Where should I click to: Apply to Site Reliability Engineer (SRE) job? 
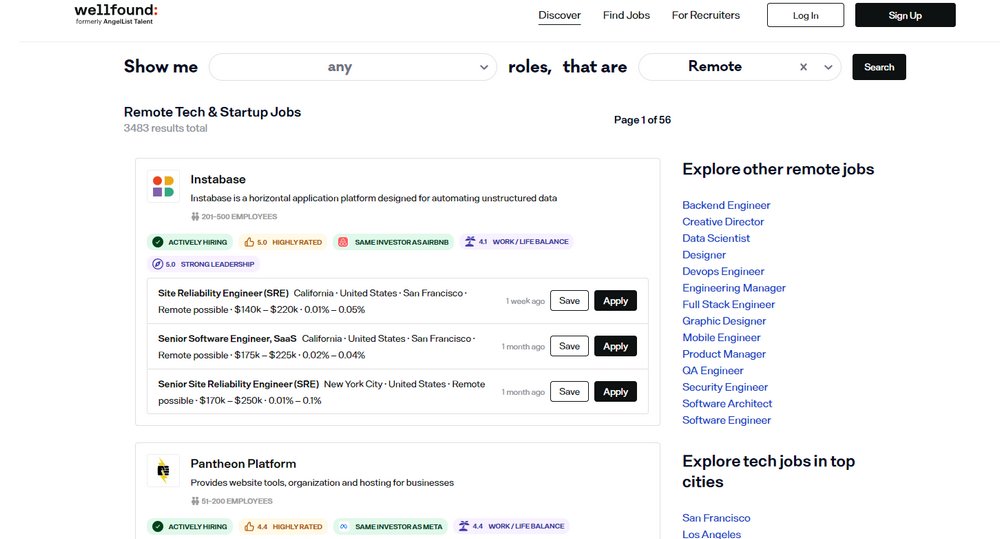pyautogui.click(x=615, y=301)
